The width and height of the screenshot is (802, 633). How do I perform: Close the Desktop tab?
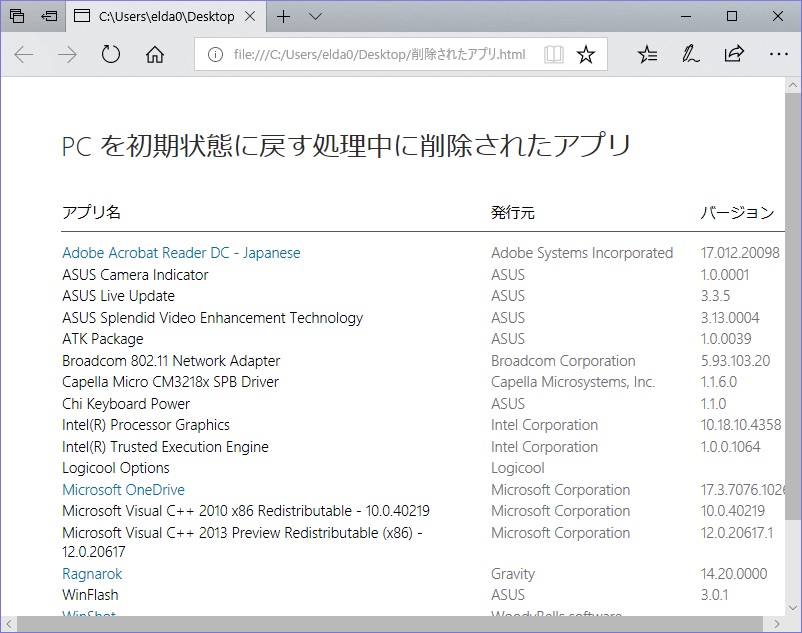(250, 16)
